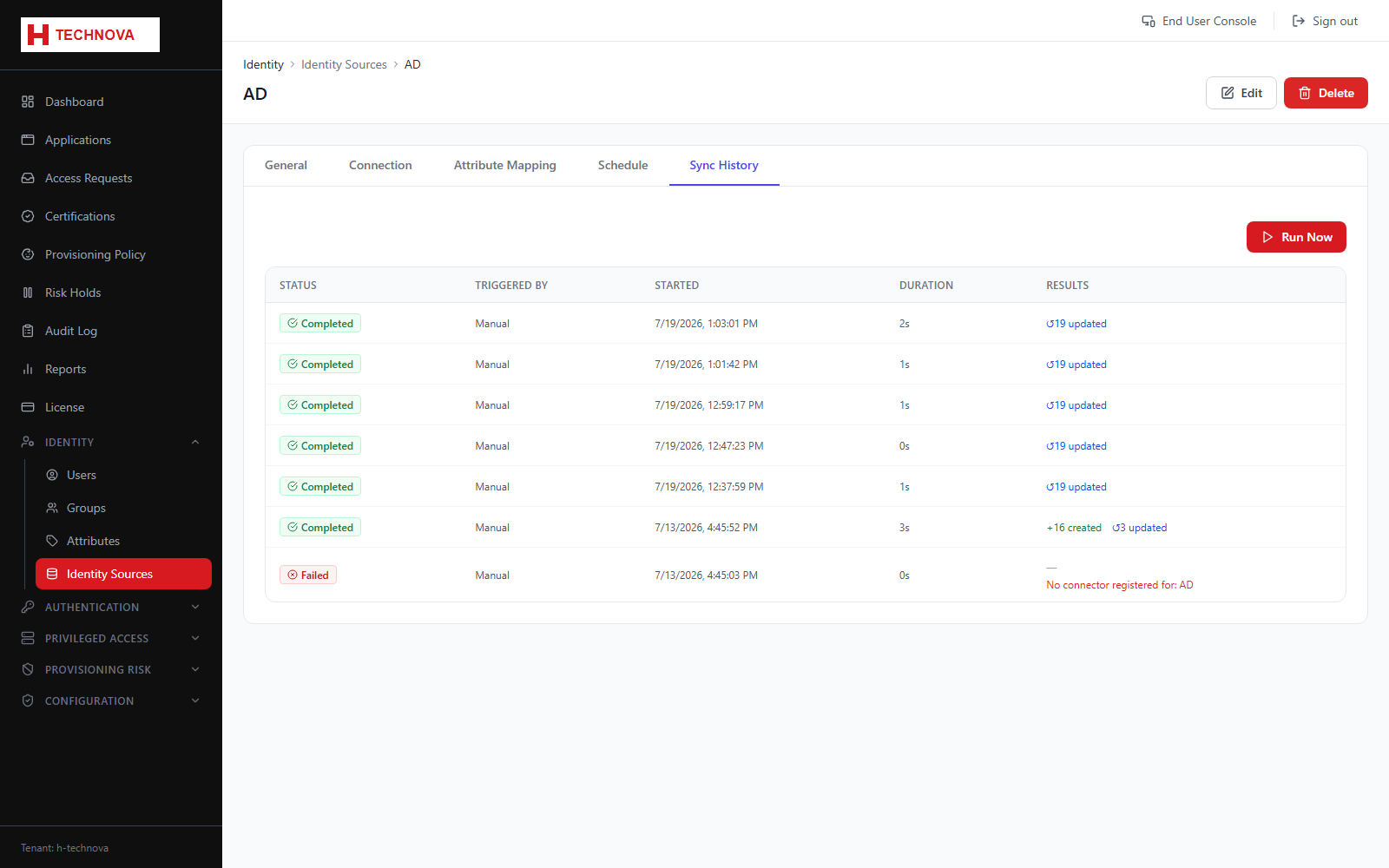Click the Identity Sources breadcrumb
1389x868 pixels.
tap(344, 64)
